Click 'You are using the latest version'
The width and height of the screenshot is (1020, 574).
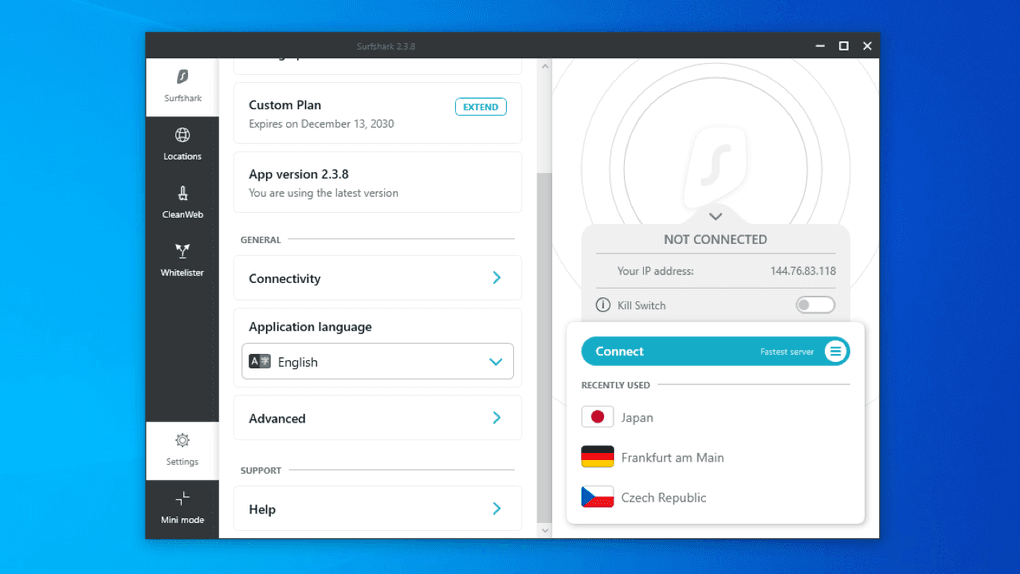click(323, 193)
